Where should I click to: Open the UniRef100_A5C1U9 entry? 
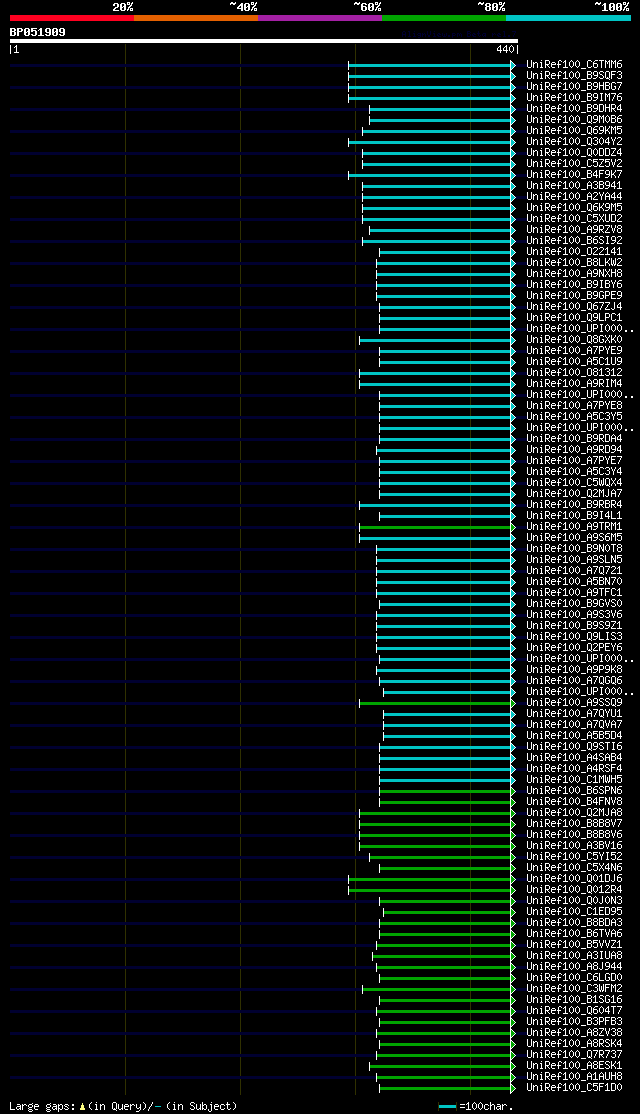575,362
